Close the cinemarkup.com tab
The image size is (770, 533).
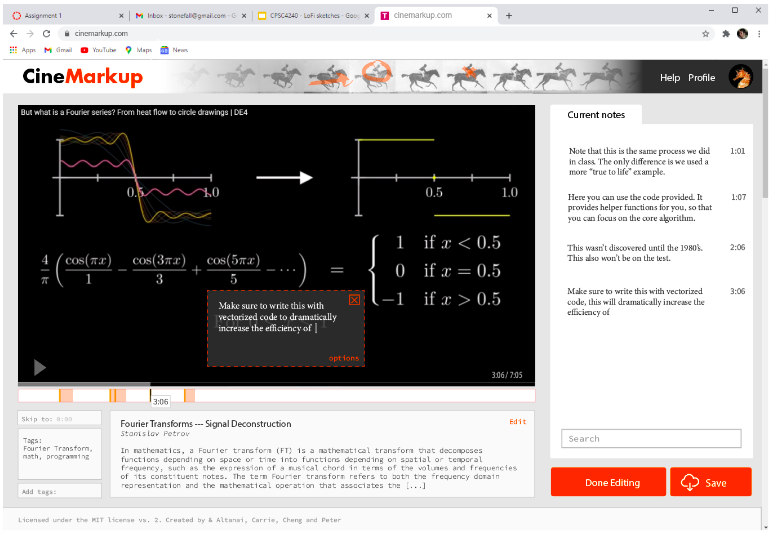(x=489, y=16)
